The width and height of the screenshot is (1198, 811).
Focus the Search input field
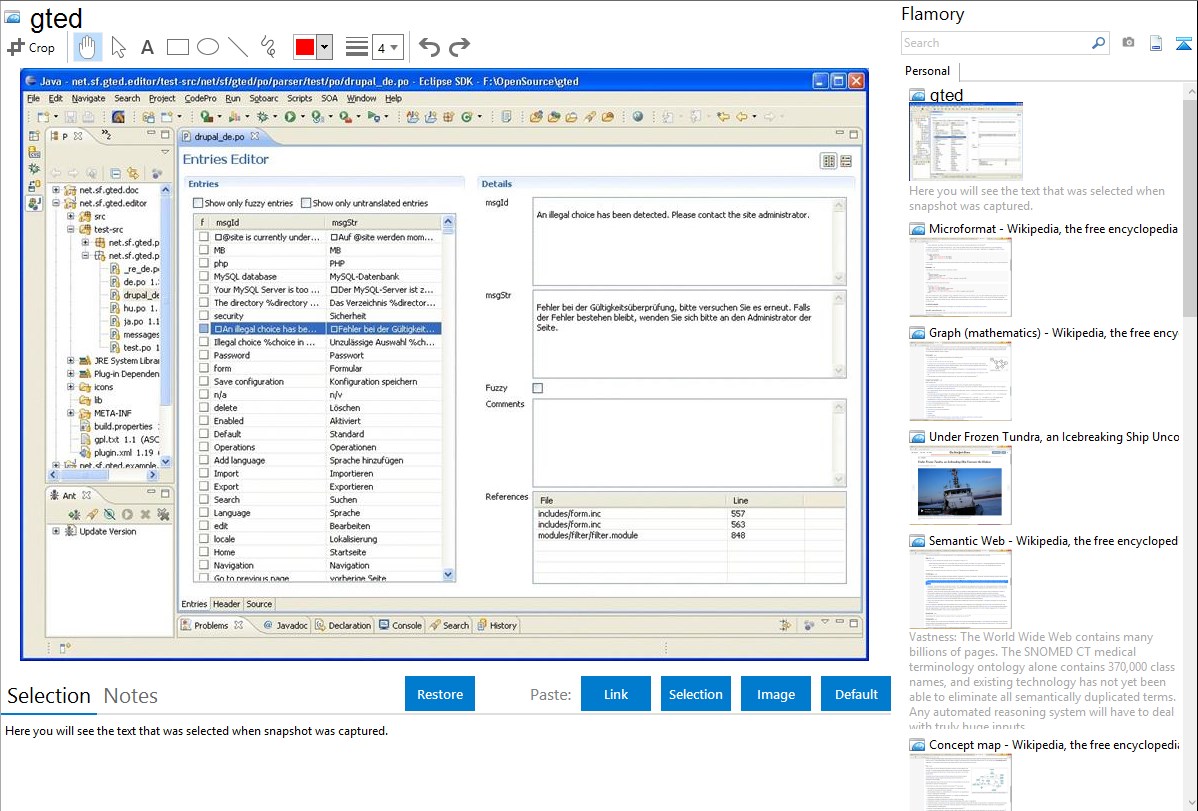(994, 43)
